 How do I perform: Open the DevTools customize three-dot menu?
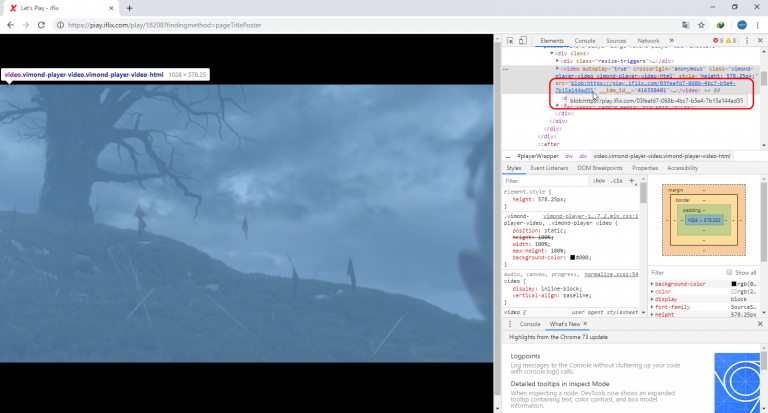click(x=747, y=41)
